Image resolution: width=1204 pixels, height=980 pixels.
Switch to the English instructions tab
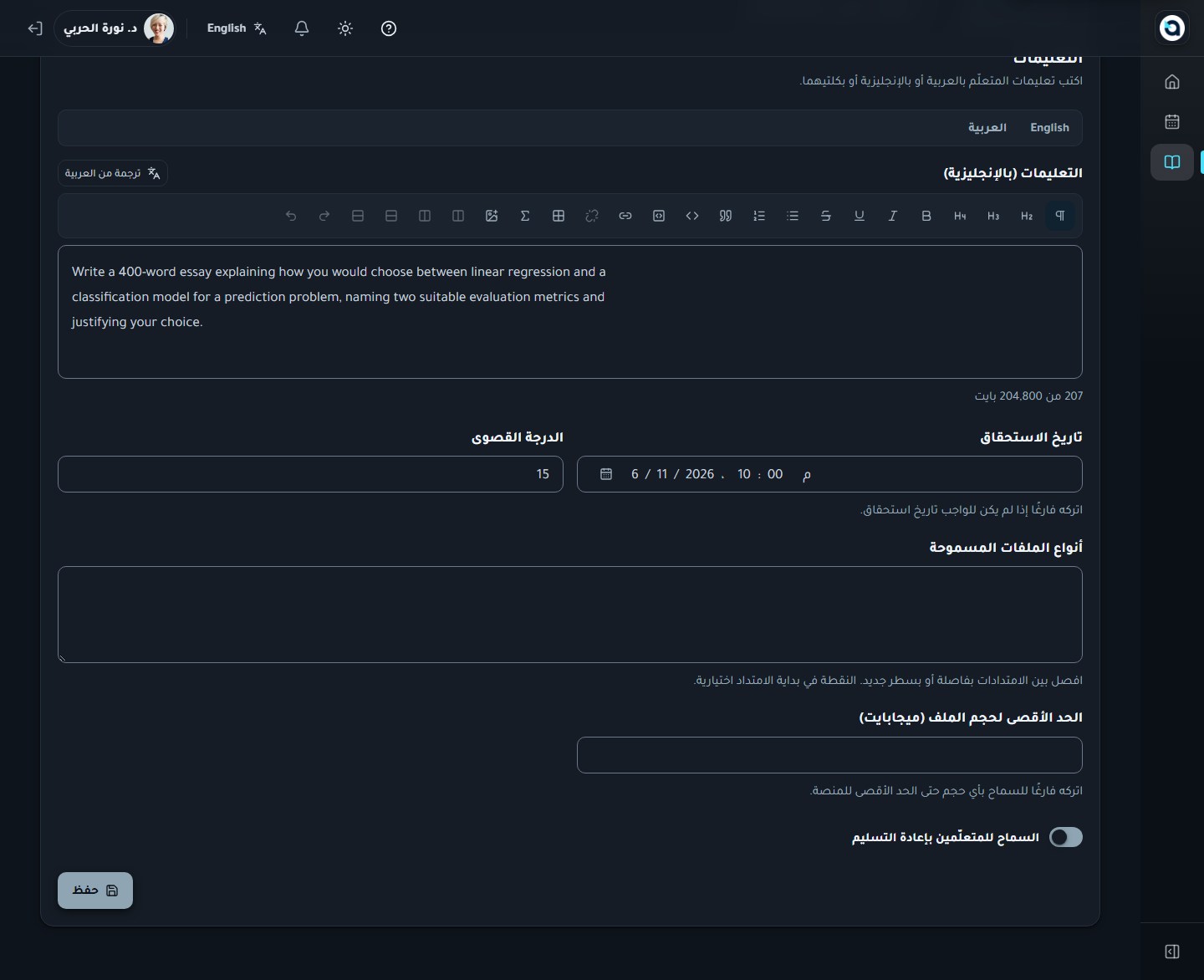coord(1049,127)
